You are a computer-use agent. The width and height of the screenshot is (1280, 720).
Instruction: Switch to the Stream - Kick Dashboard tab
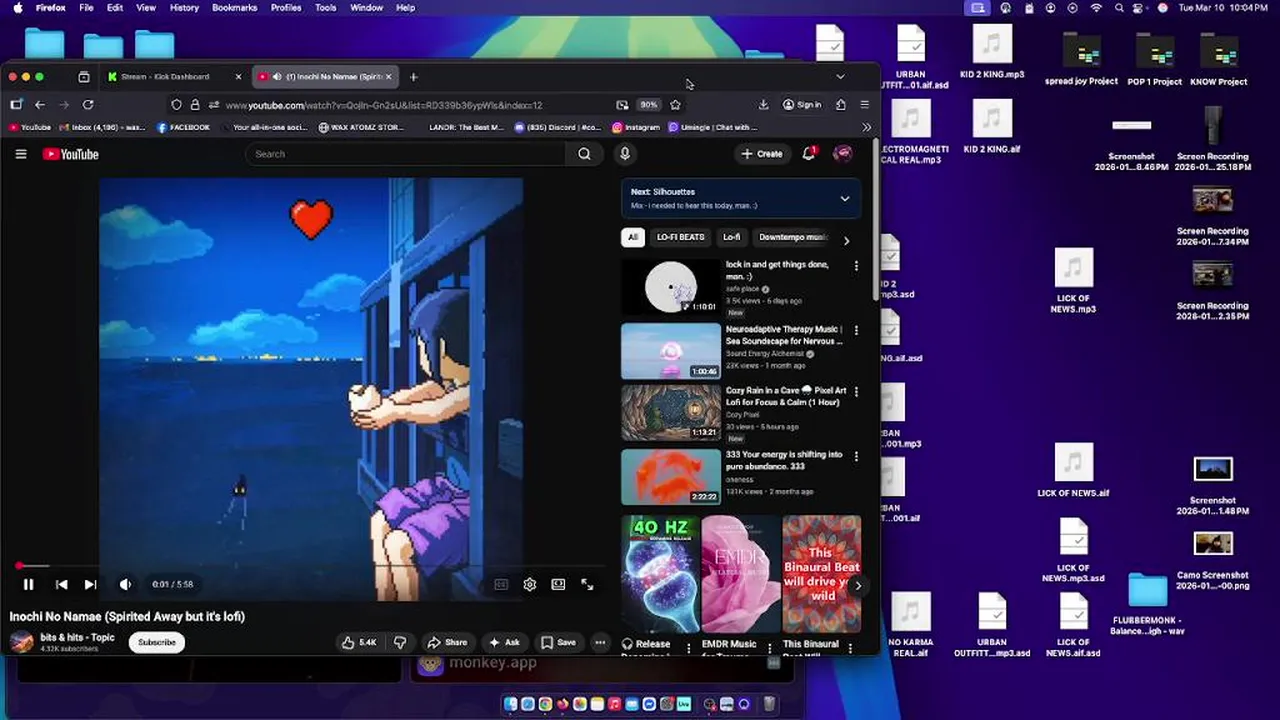[165, 77]
